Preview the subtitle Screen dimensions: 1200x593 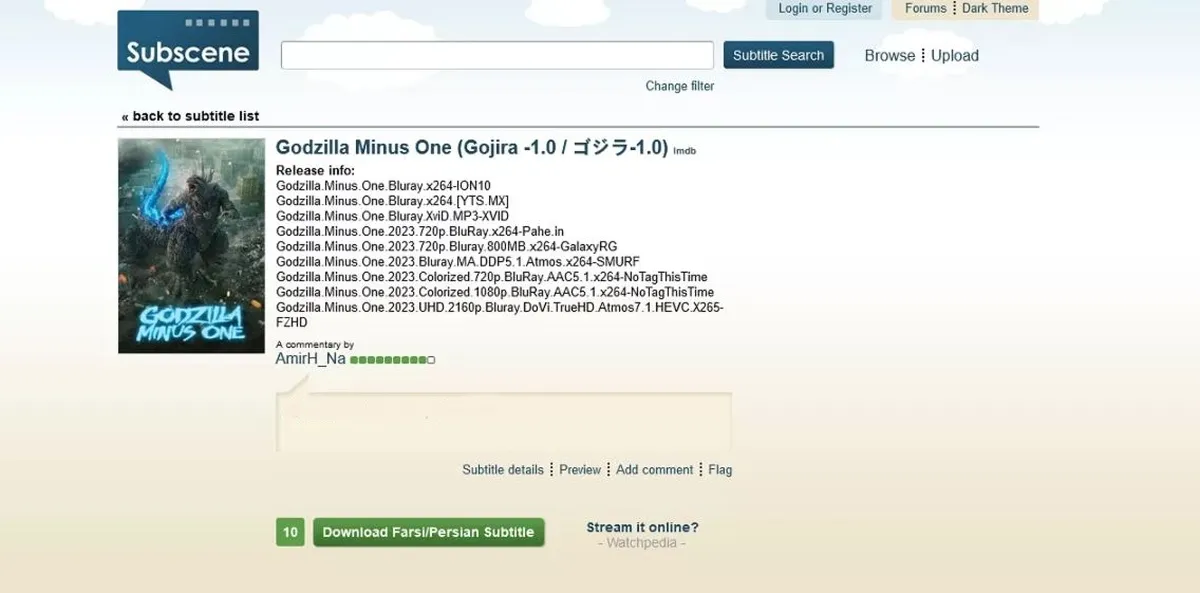coord(580,470)
